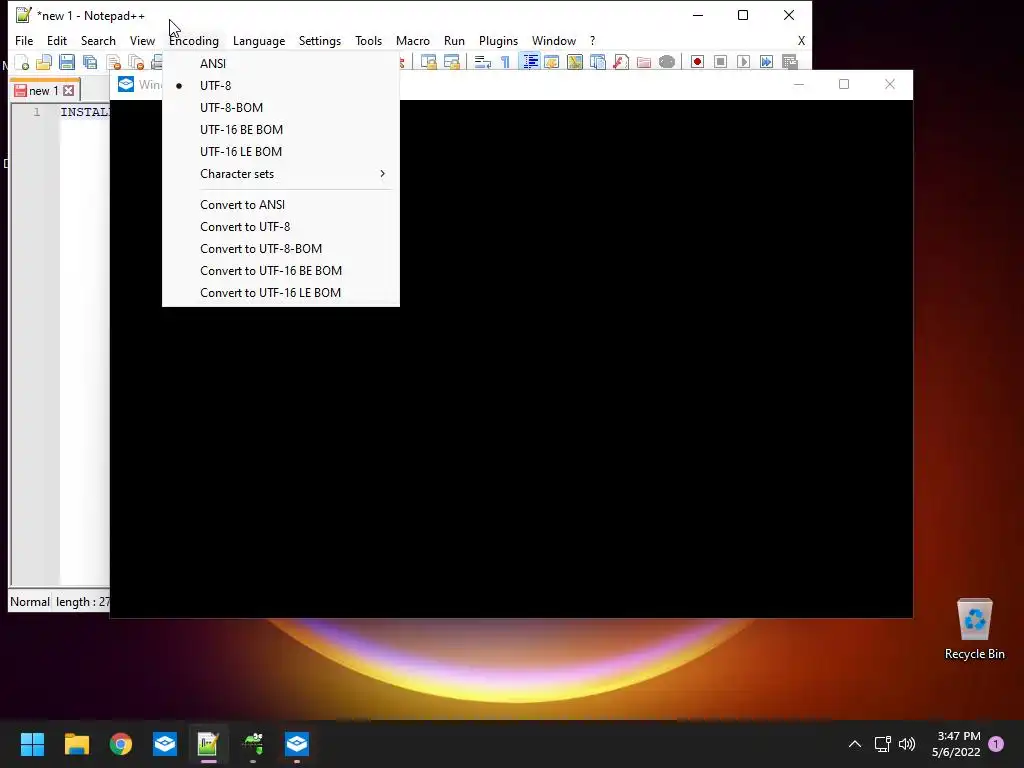1024x768 pixels.
Task: Show hidden tray icons chevron
Action: [854, 744]
